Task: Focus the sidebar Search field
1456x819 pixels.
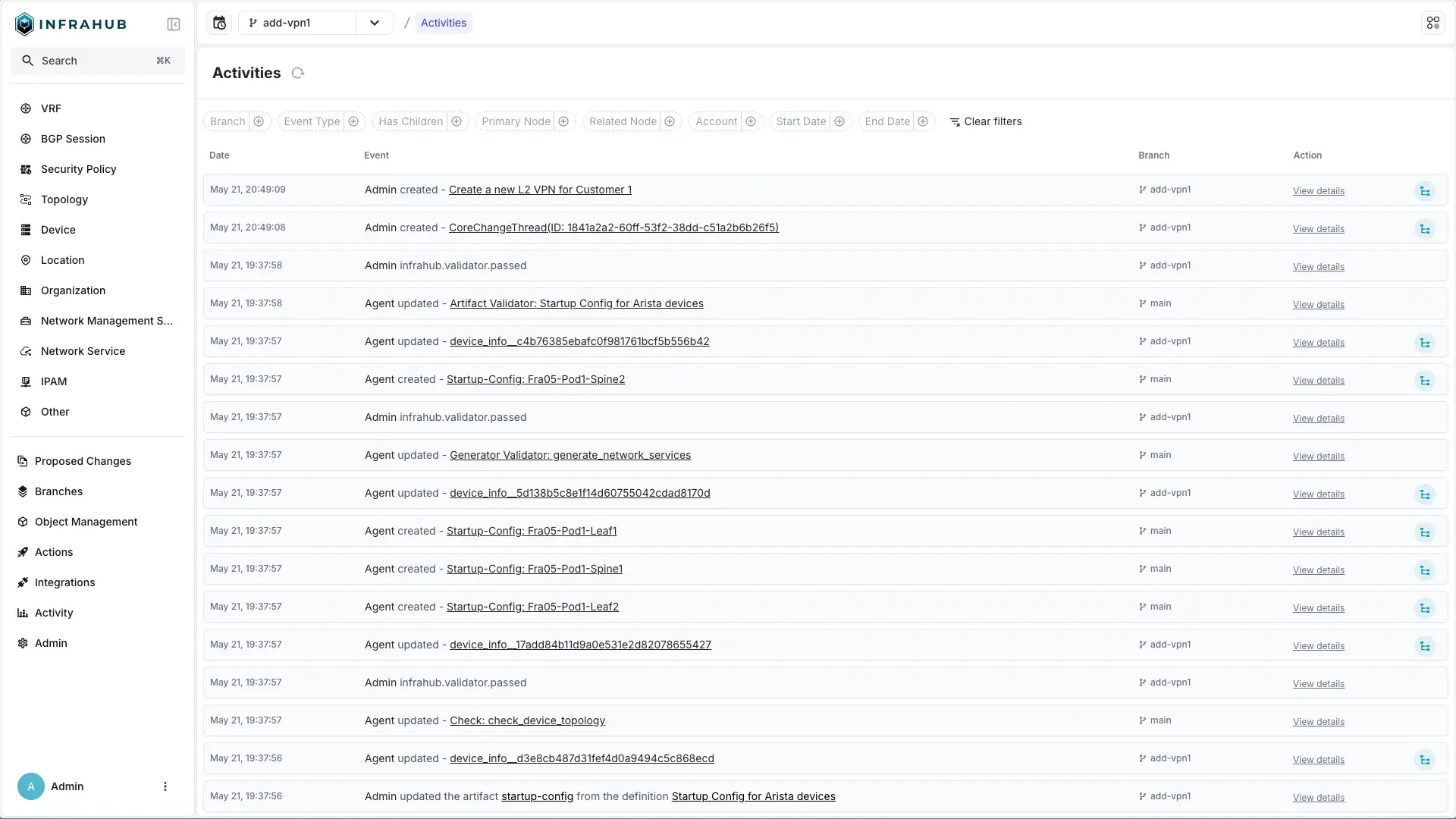Action: click(98, 61)
